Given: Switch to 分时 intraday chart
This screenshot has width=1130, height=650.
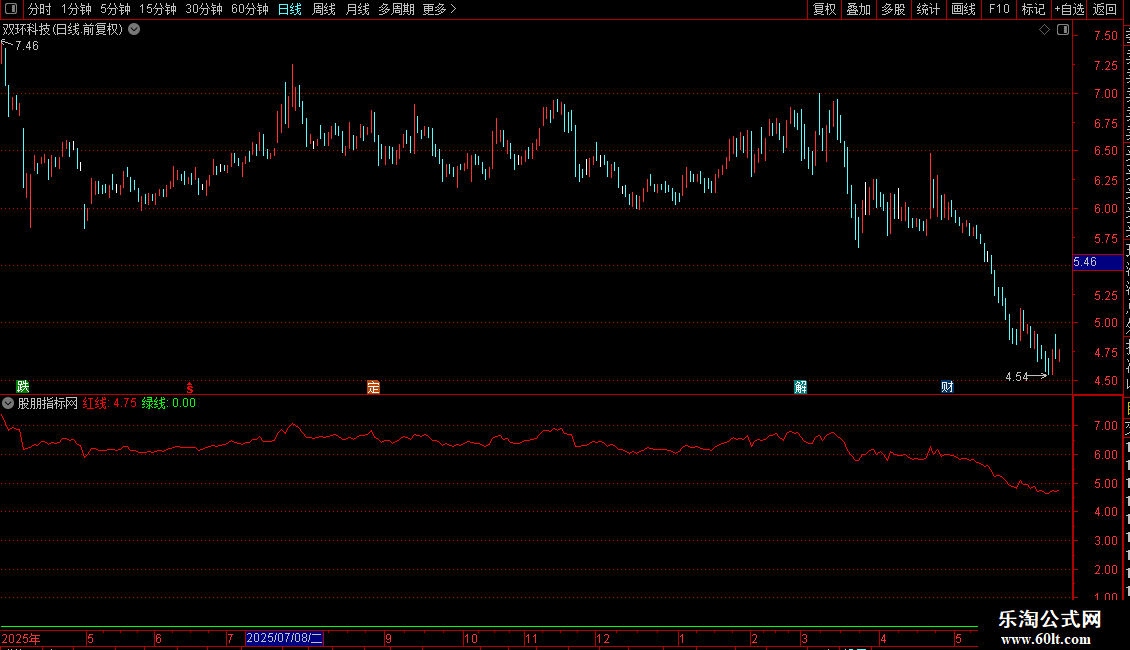Looking at the screenshot, I should tap(40, 9).
